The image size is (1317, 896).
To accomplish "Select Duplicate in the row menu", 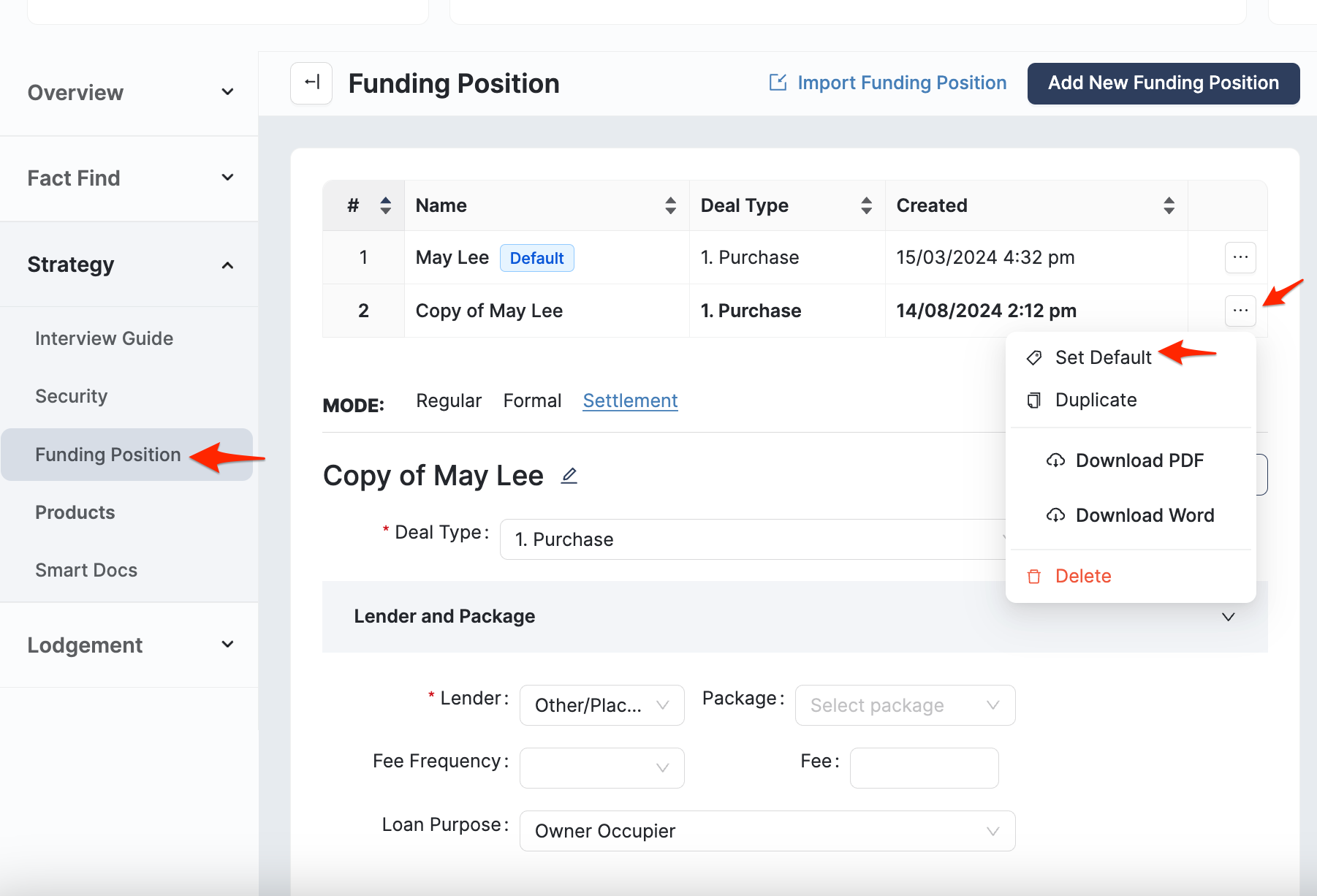I will [1096, 400].
